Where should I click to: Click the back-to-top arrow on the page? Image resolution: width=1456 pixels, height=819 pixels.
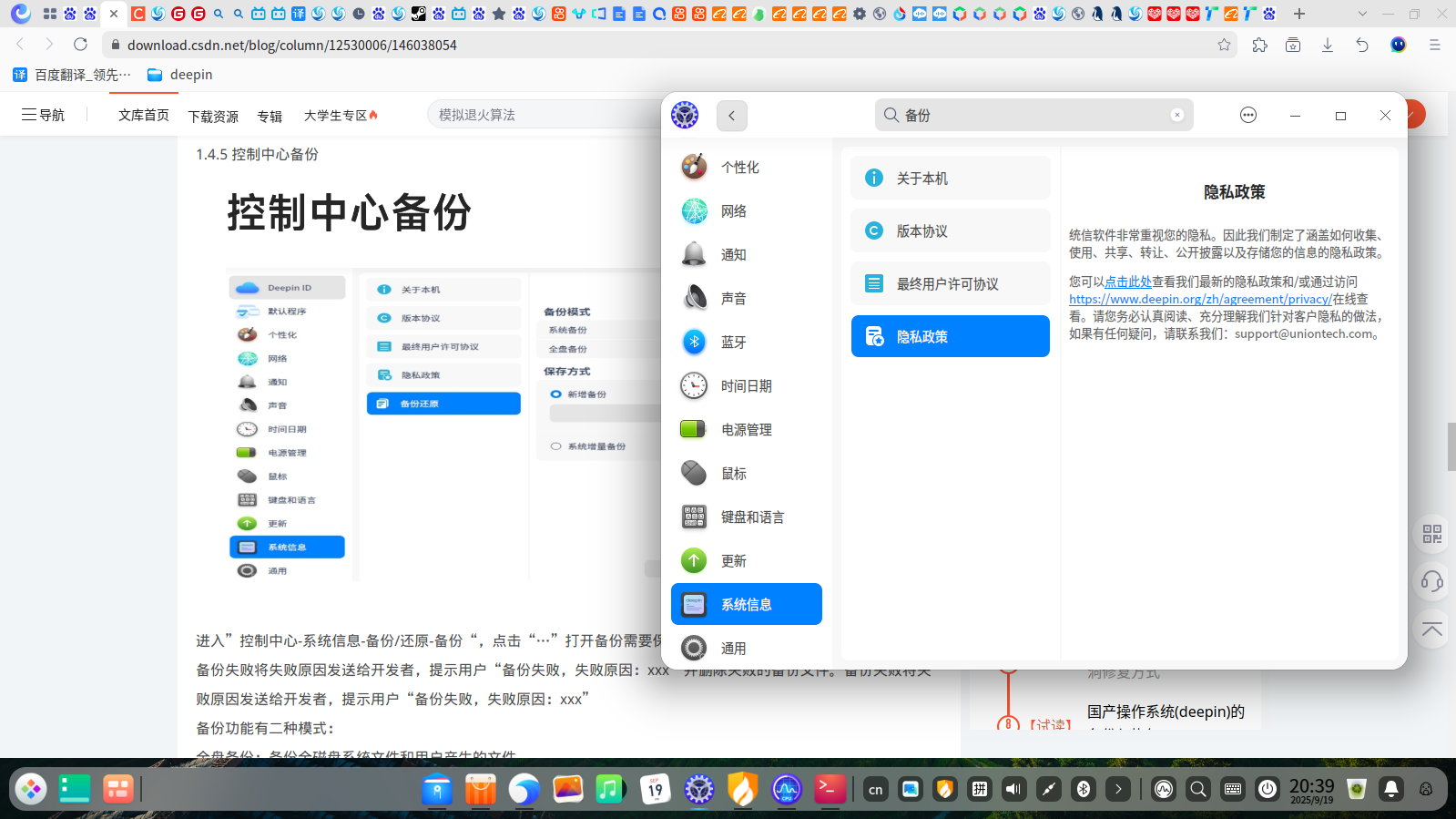coord(1432,630)
